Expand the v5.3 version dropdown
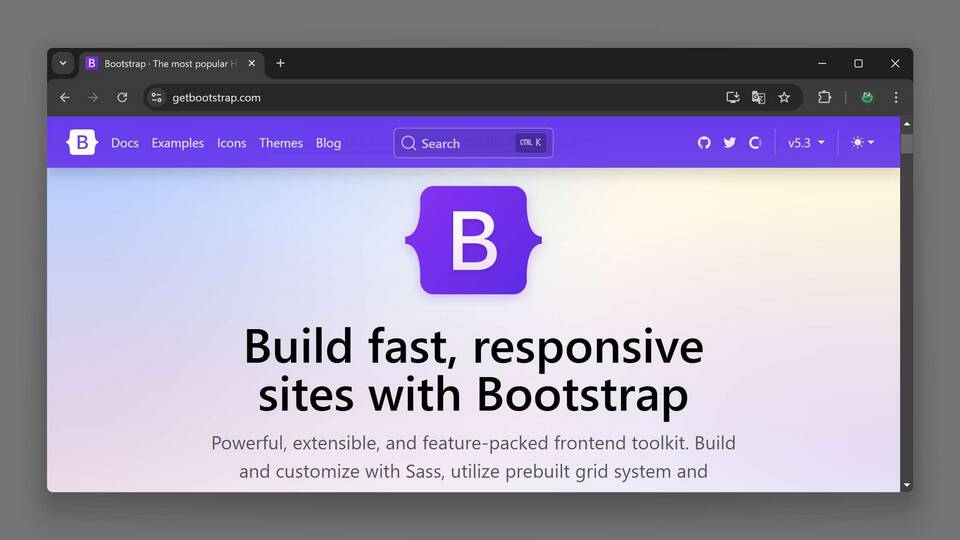The width and height of the screenshot is (960, 540). pos(806,143)
